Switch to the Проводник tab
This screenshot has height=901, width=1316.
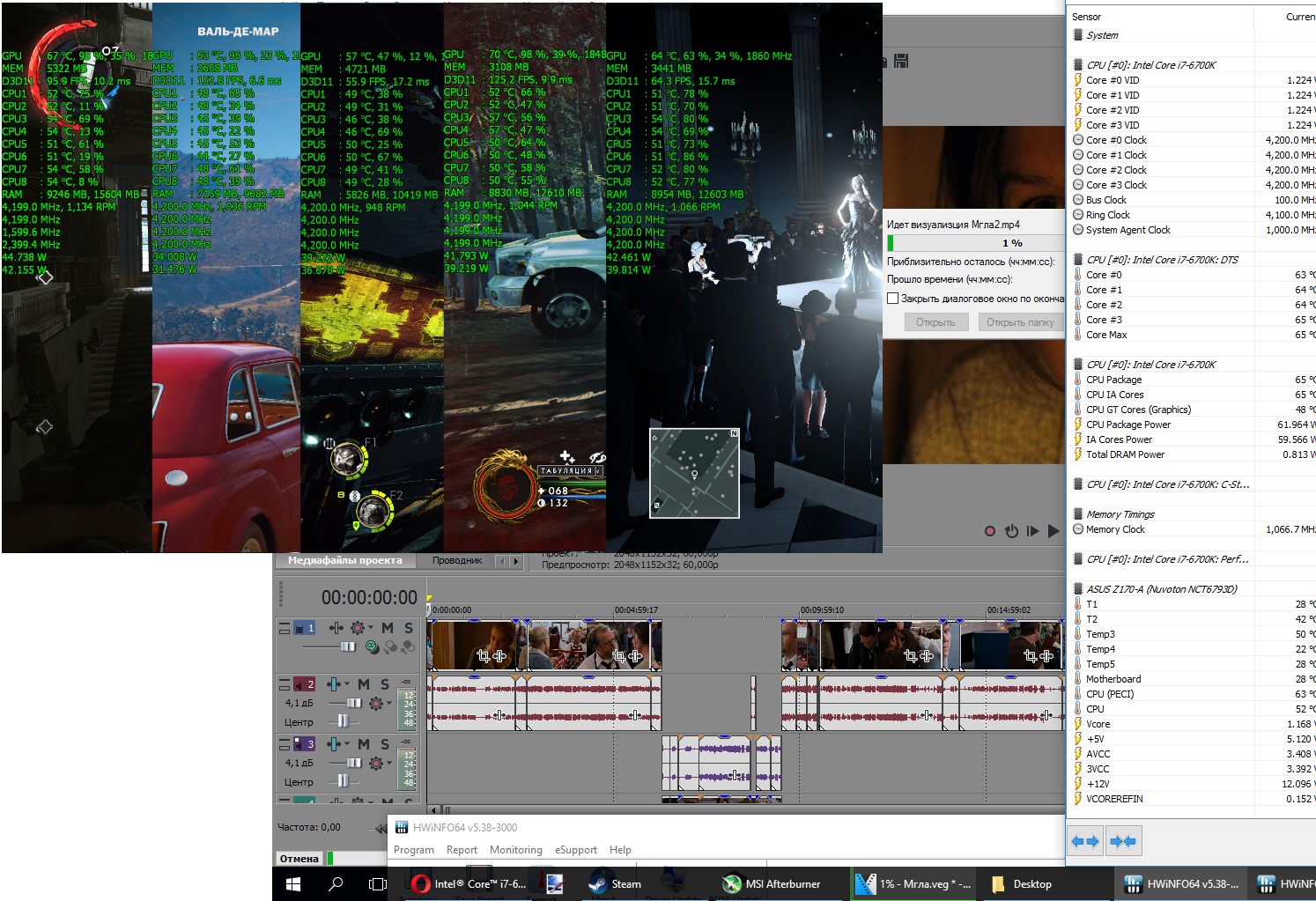[457, 560]
